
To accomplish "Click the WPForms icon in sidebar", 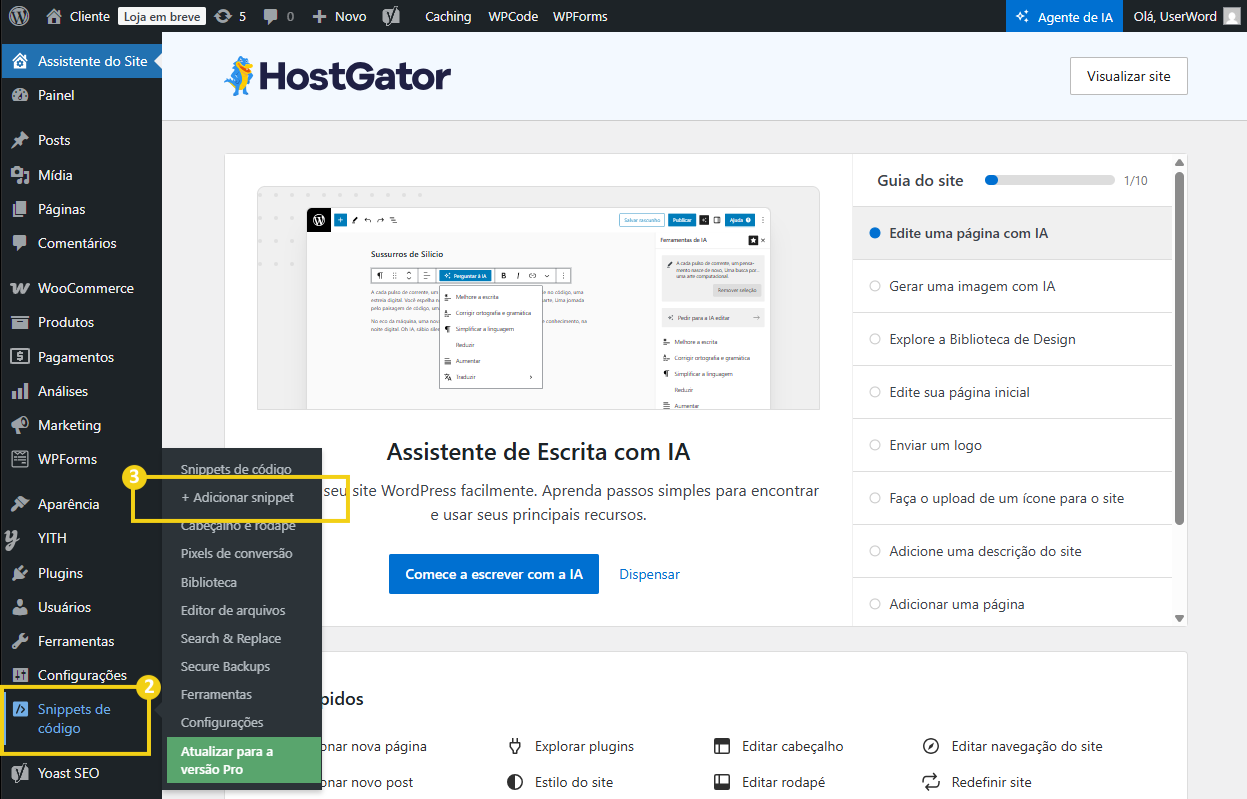I will click(x=20, y=459).
